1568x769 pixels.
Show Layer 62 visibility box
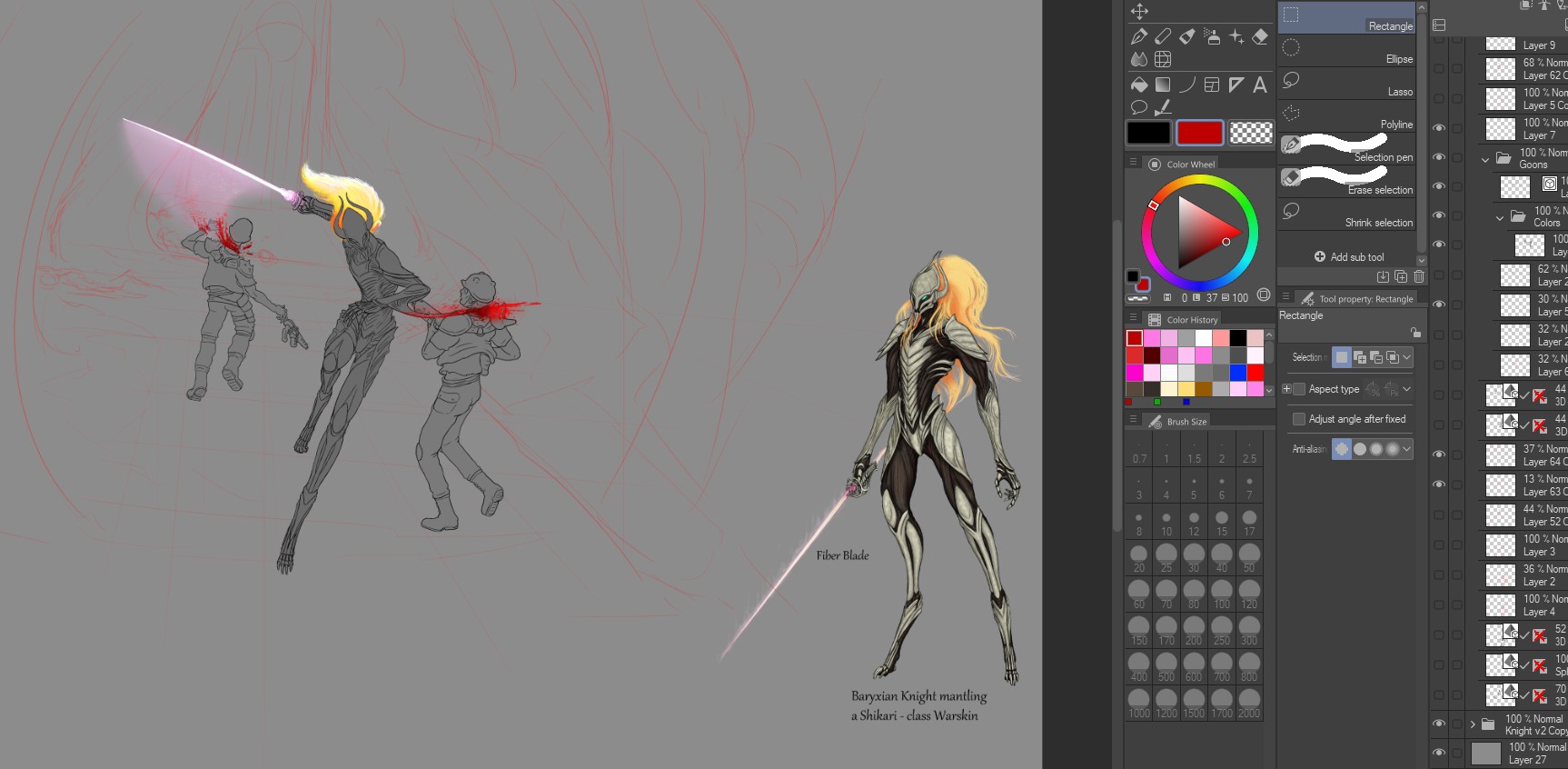click(x=1439, y=68)
